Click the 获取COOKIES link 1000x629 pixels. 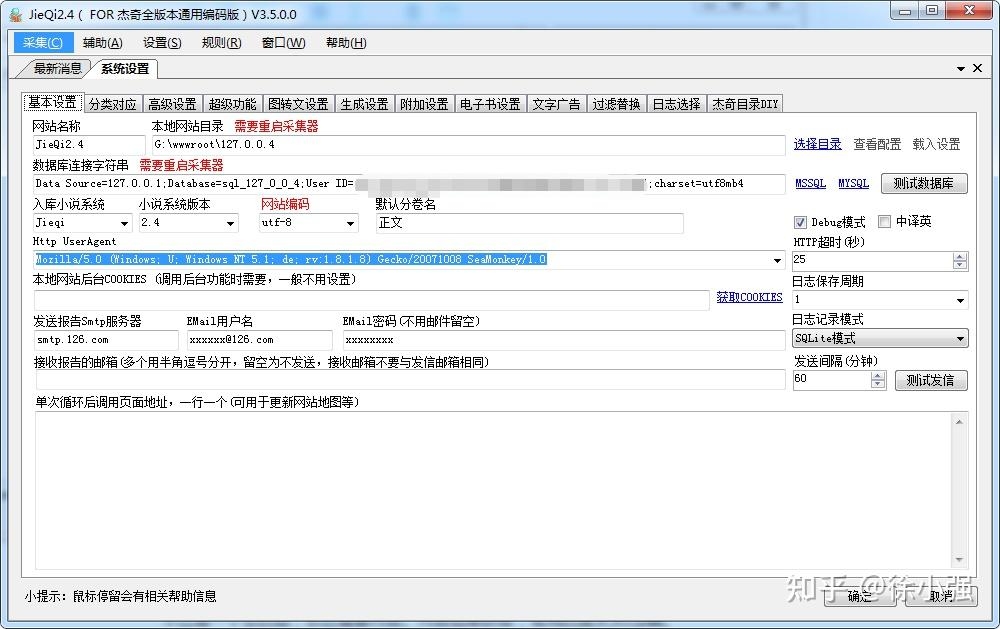click(750, 296)
